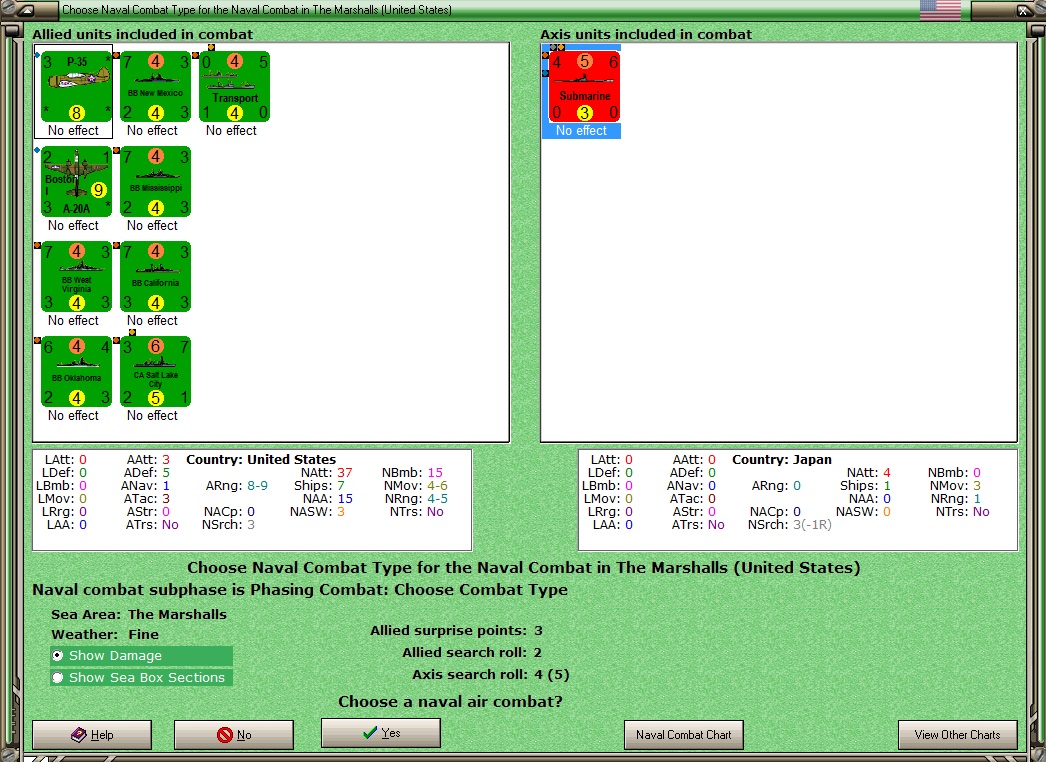Click View Other Charts button
This screenshot has height=762, width=1046.
[x=958, y=735]
